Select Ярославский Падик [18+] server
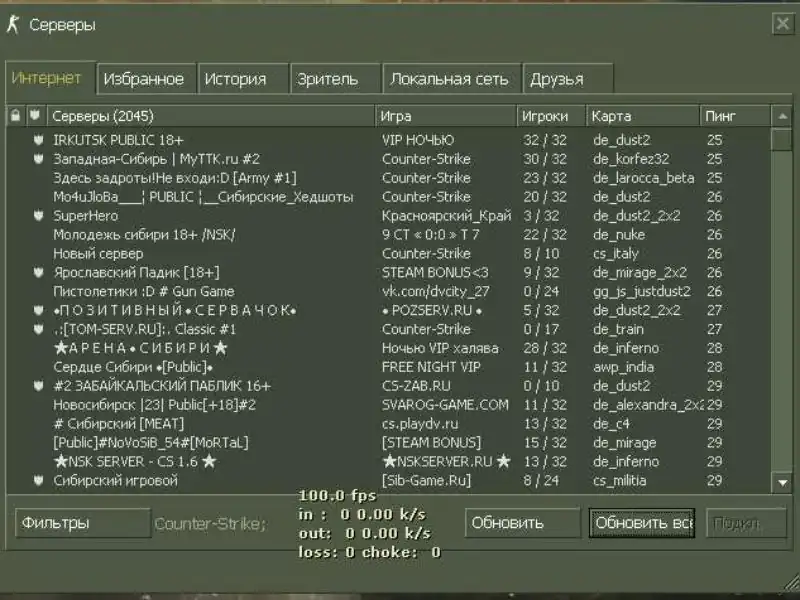The width and height of the screenshot is (800, 600). point(388,272)
